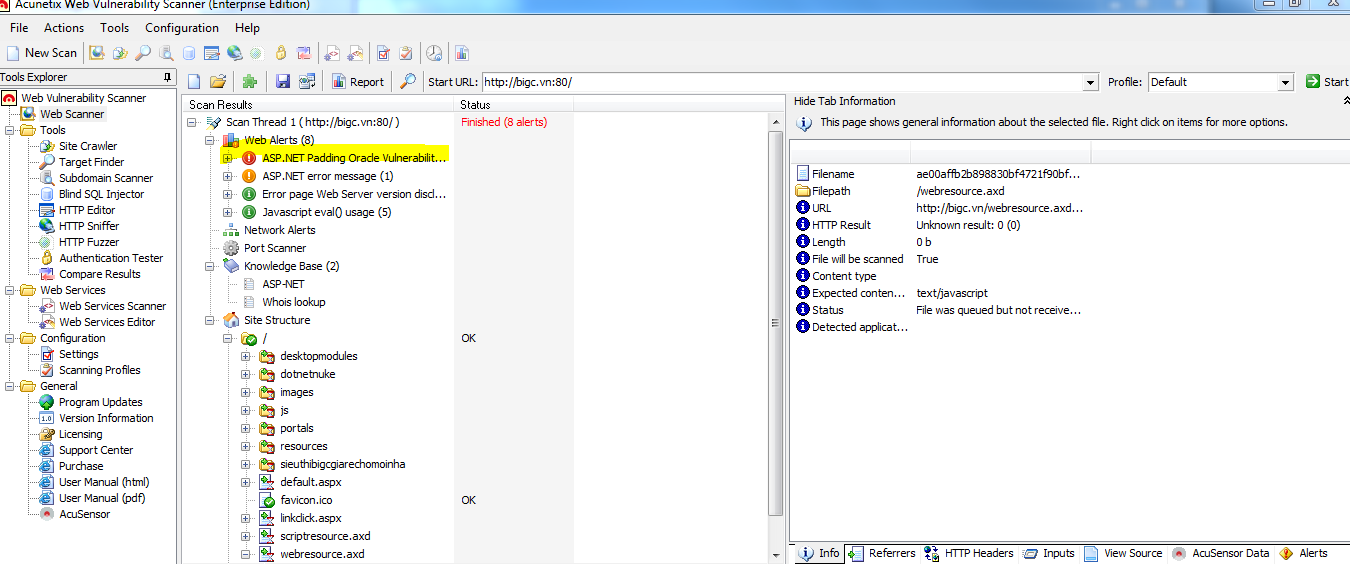
Task: Click the green puzzle piece icon
Action: click(250, 82)
